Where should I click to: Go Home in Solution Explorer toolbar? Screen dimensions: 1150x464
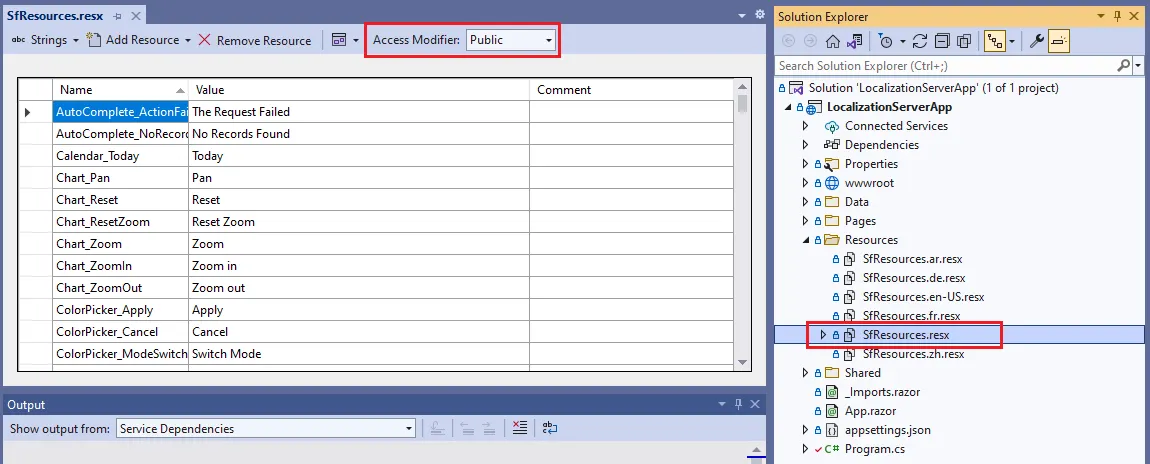click(x=832, y=41)
